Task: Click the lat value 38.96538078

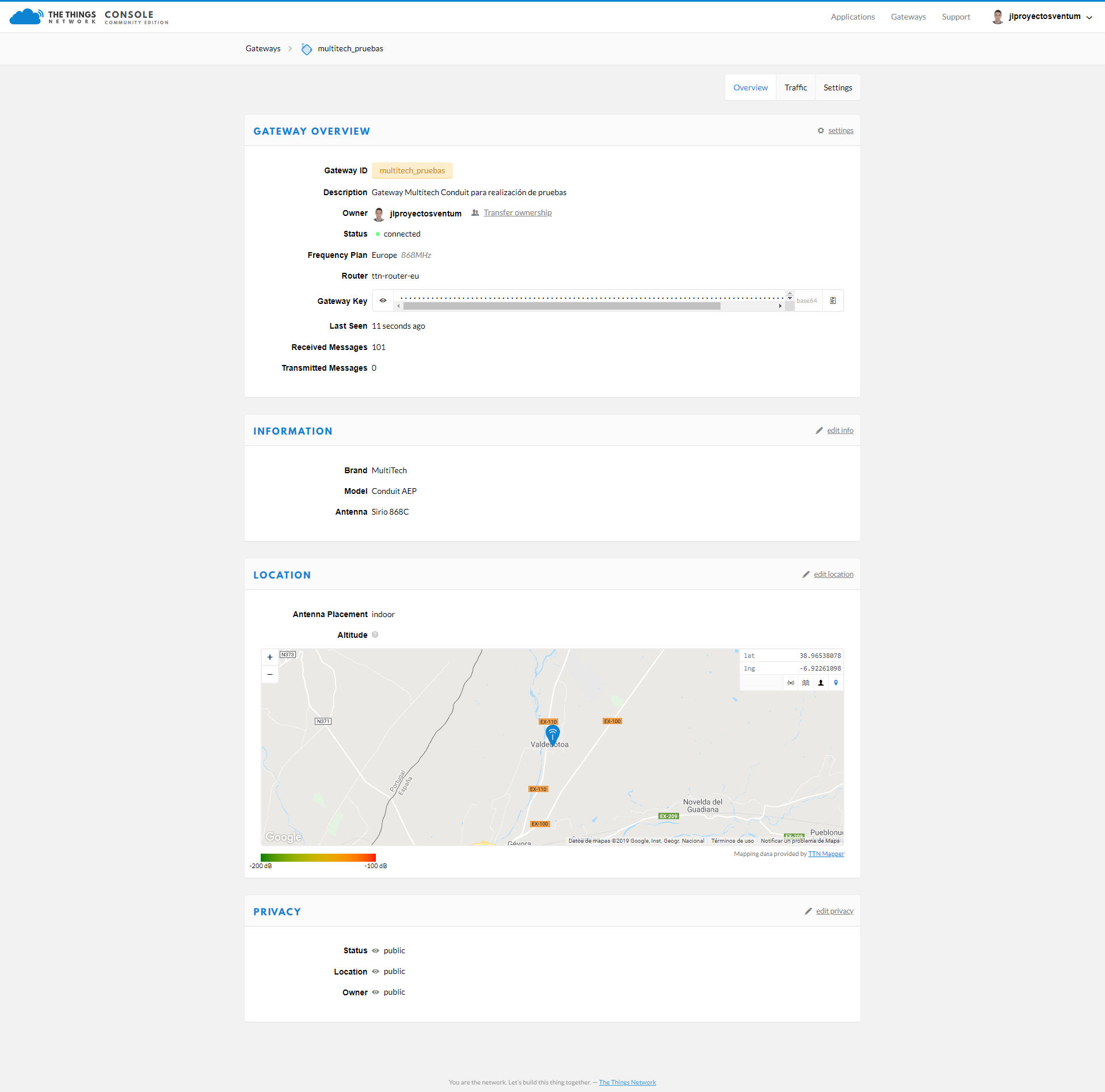Action: click(820, 656)
